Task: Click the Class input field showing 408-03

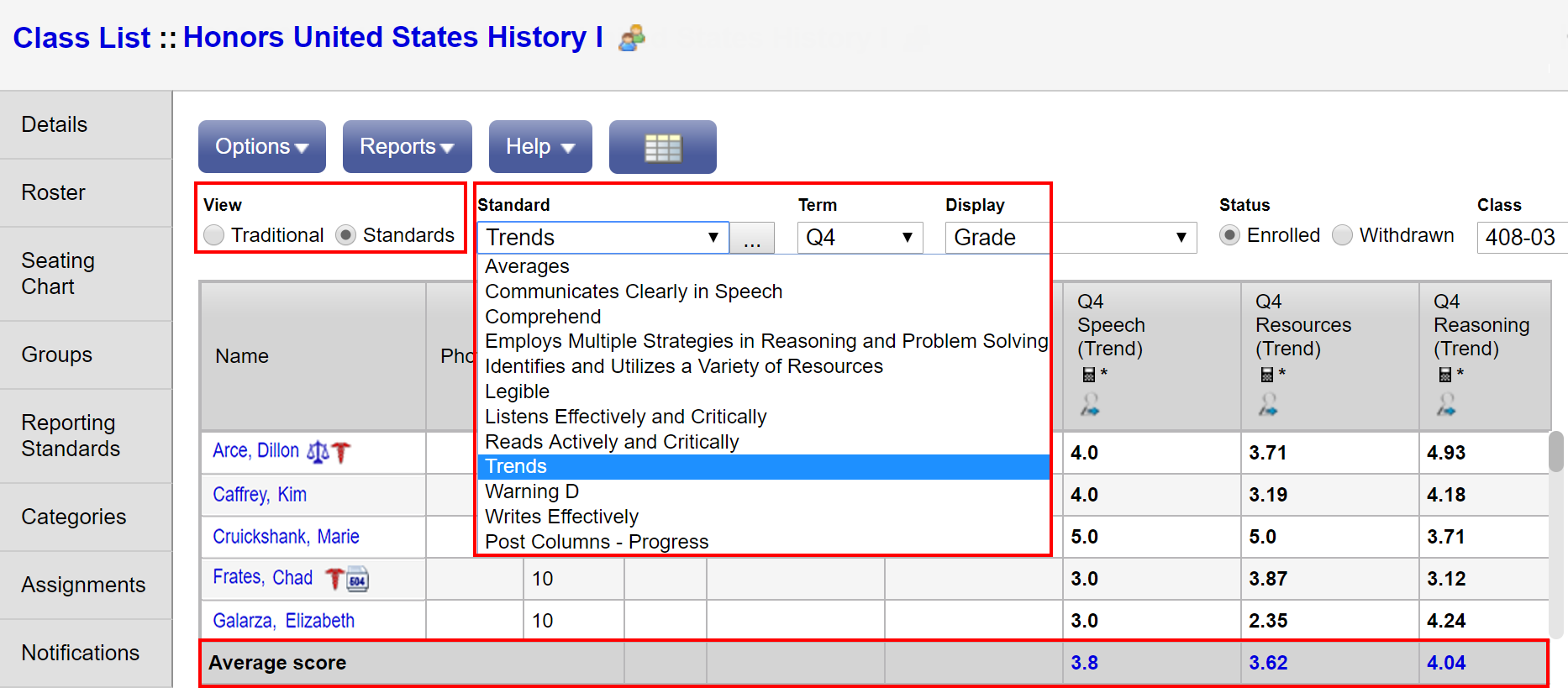Action: point(1521,238)
